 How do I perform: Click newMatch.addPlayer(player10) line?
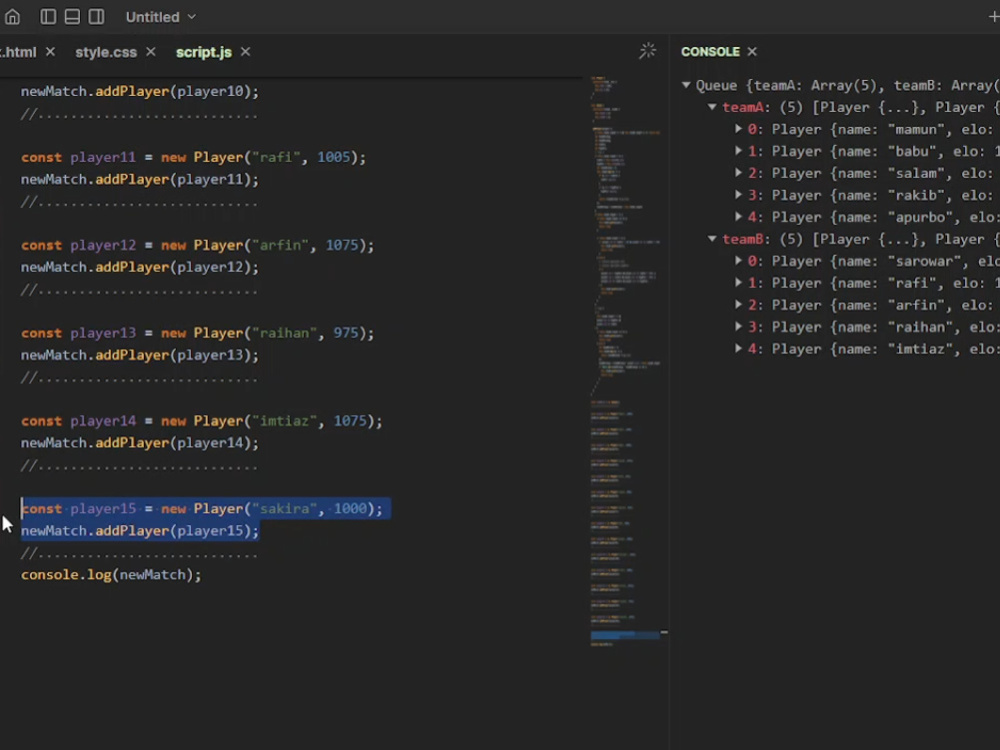(x=140, y=91)
